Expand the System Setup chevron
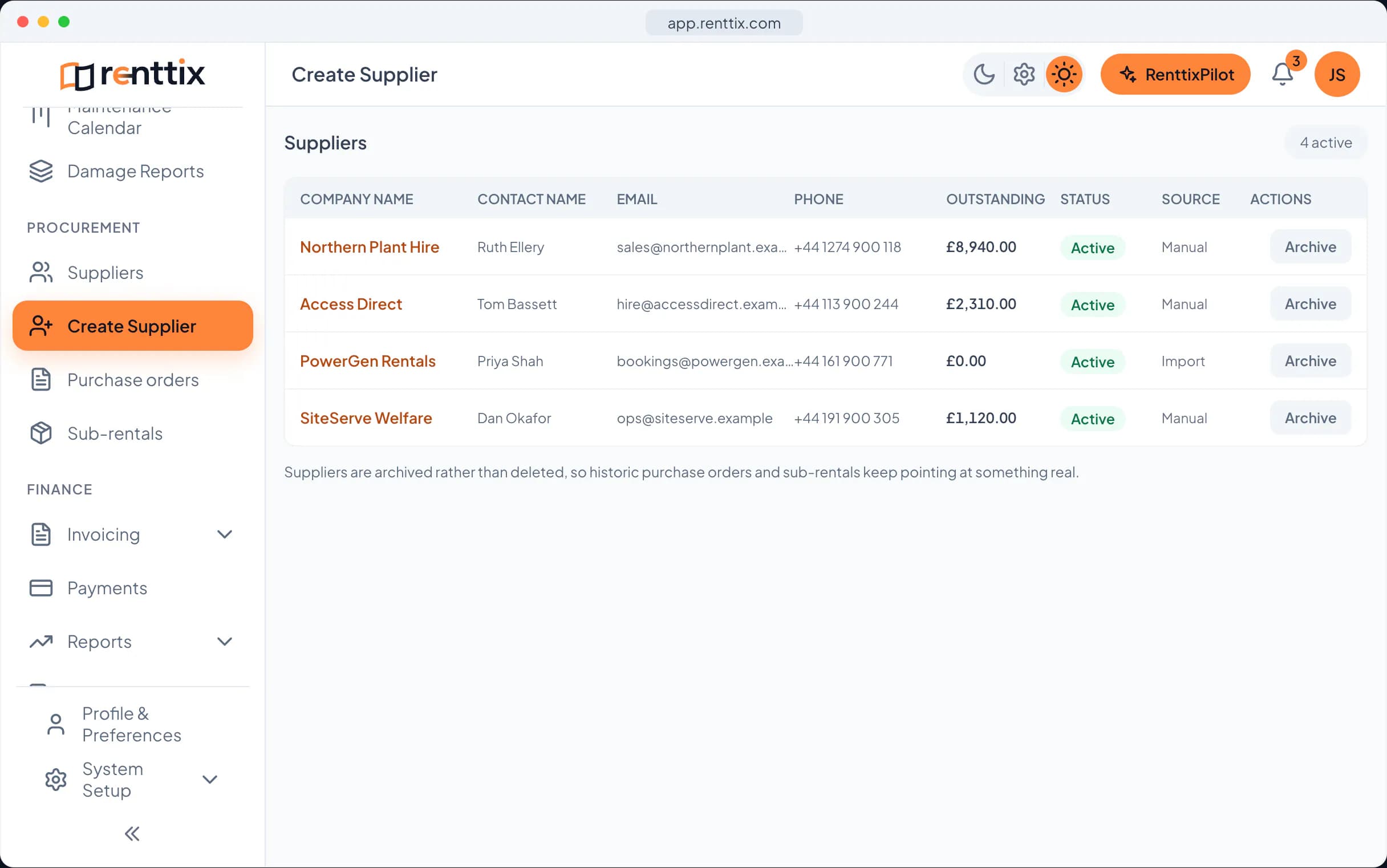1387x868 pixels. (209, 780)
